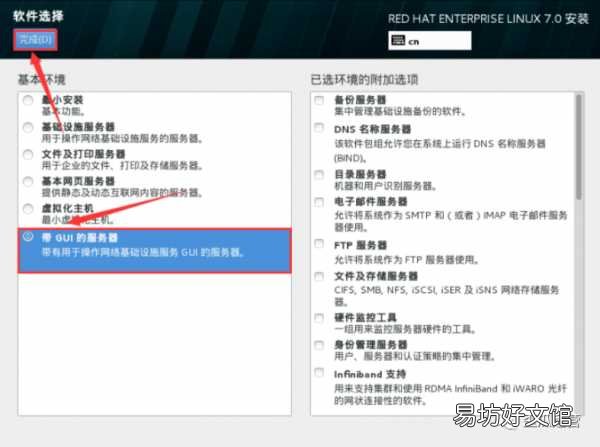Click the 完成(D) done button
Screen dimensions: 600x447
click(35, 40)
